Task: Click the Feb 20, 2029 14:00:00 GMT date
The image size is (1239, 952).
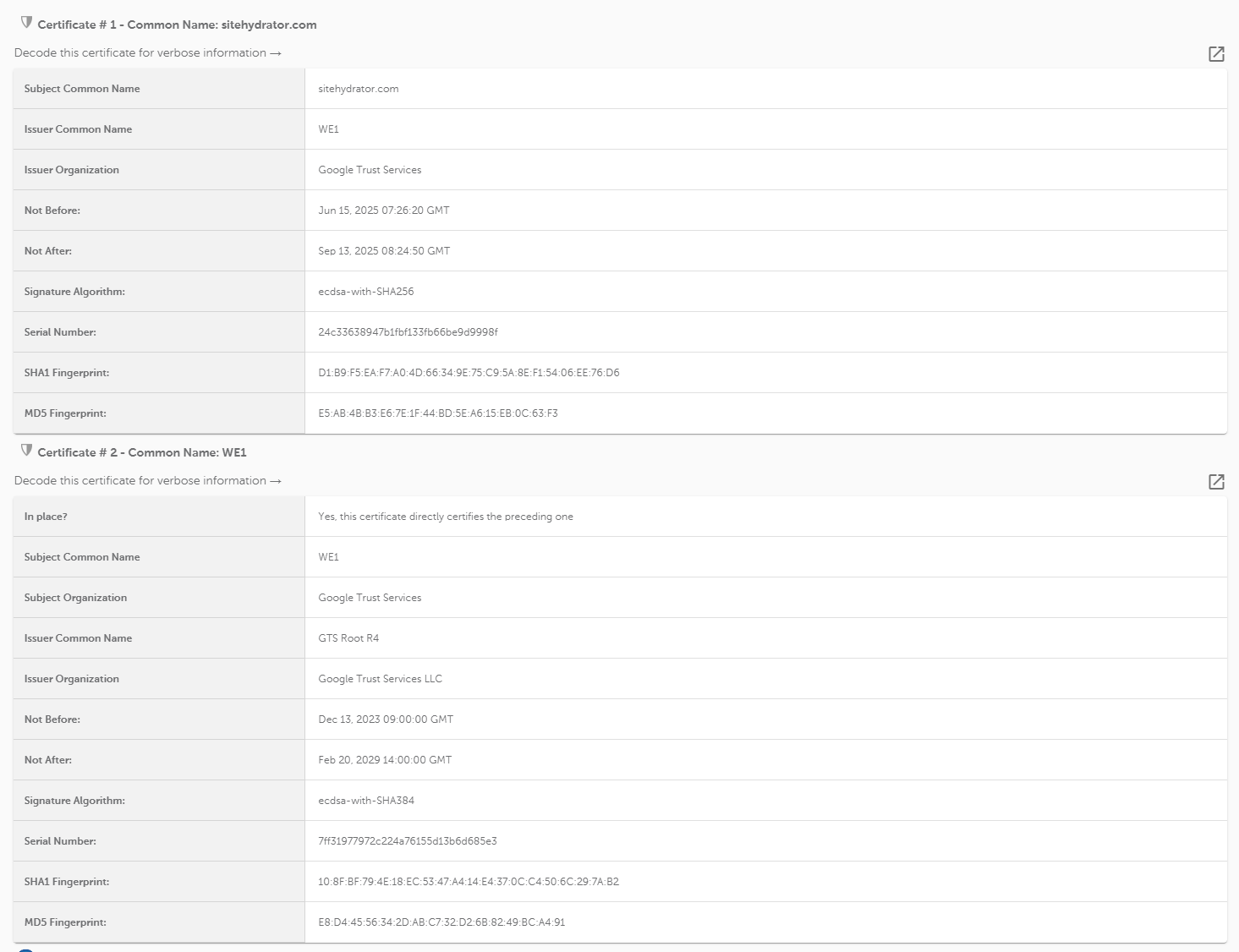Action: (385, 760)
